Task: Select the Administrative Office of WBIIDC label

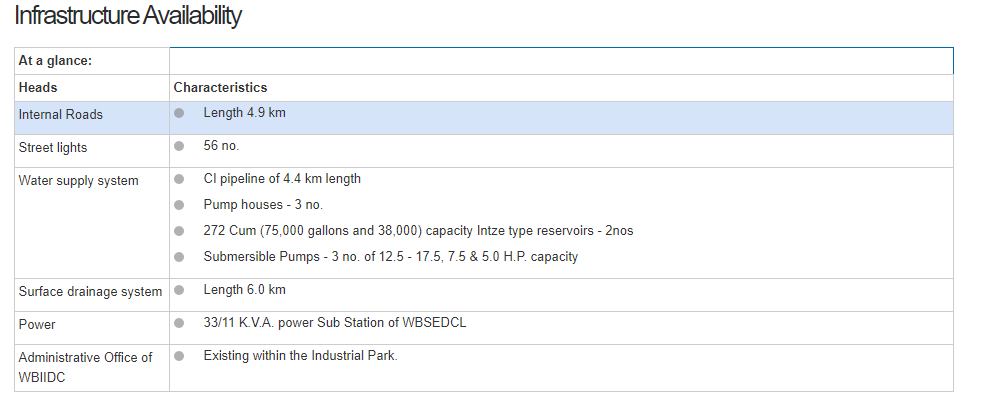Action: point(85,366)
